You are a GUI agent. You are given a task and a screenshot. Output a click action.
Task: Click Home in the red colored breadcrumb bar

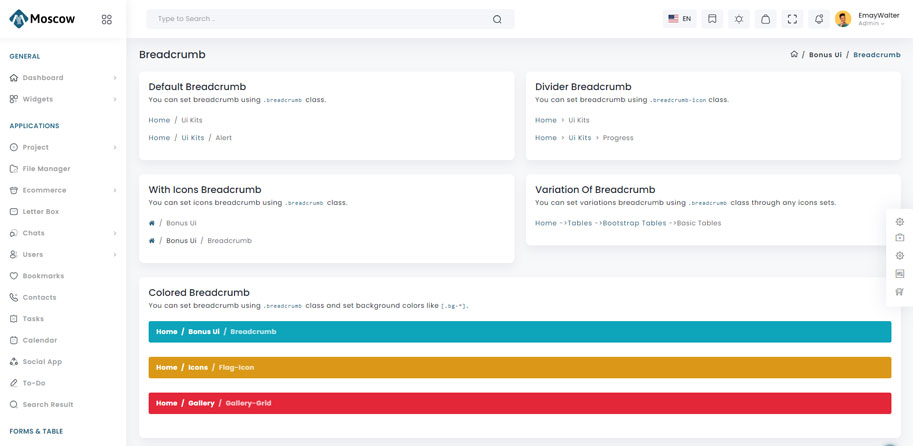point(166,403)
